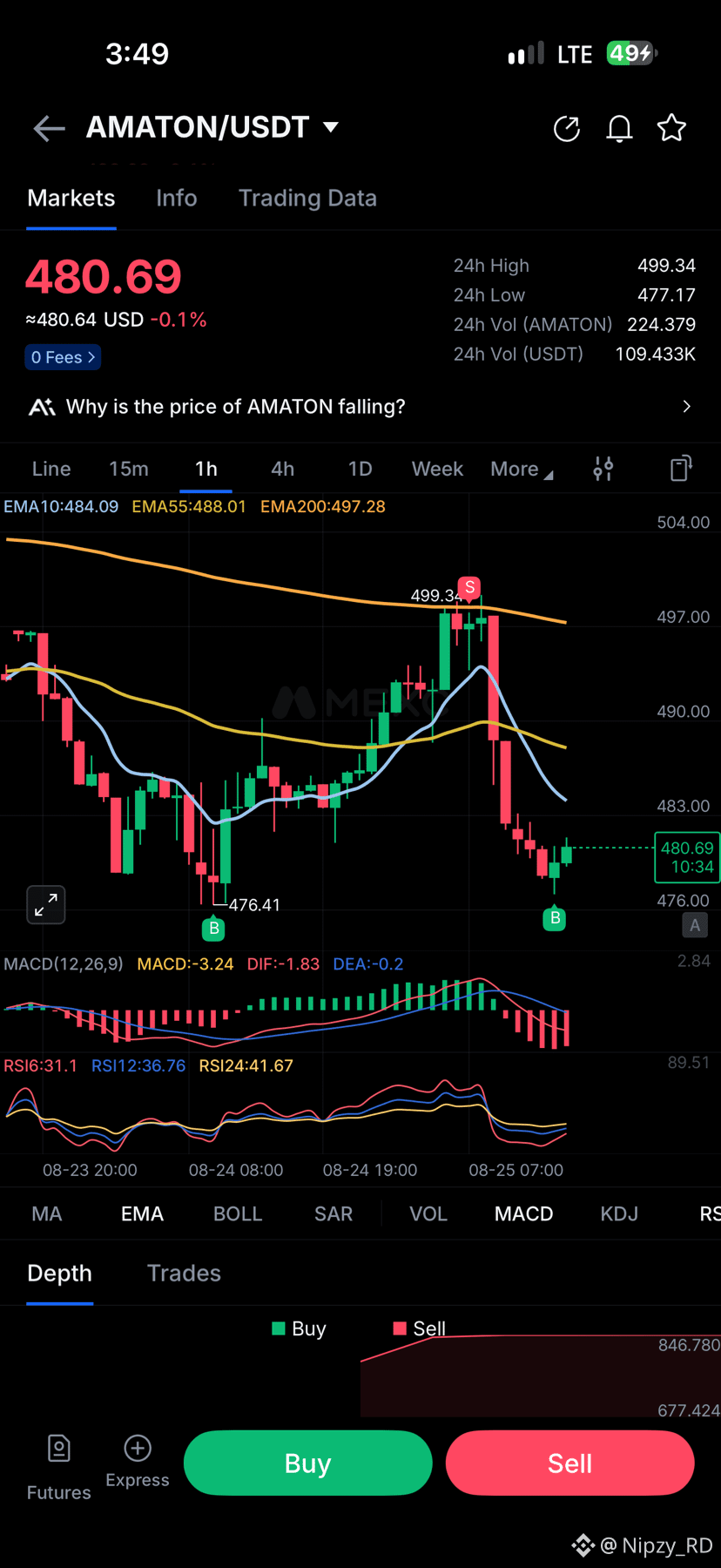
Task: Add pair to favorites with star icon
Action: pos(671,128)
